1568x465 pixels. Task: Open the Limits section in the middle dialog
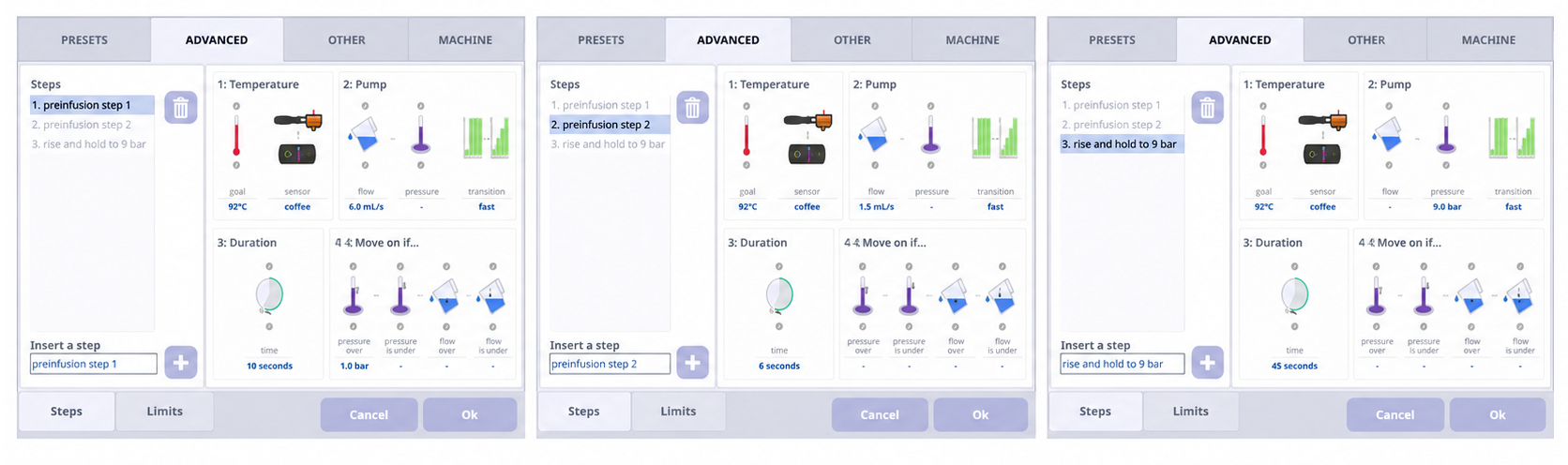coord(678,412)
